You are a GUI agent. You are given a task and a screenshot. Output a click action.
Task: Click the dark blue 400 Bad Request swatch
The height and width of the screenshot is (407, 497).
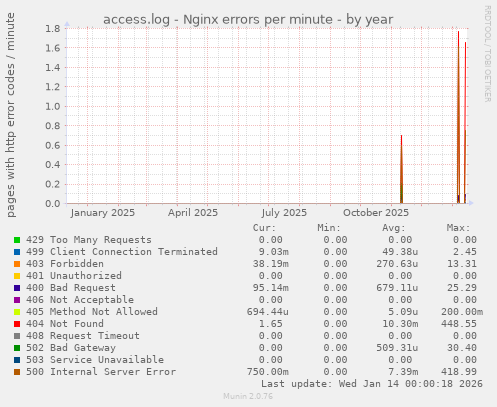(17, 288)
